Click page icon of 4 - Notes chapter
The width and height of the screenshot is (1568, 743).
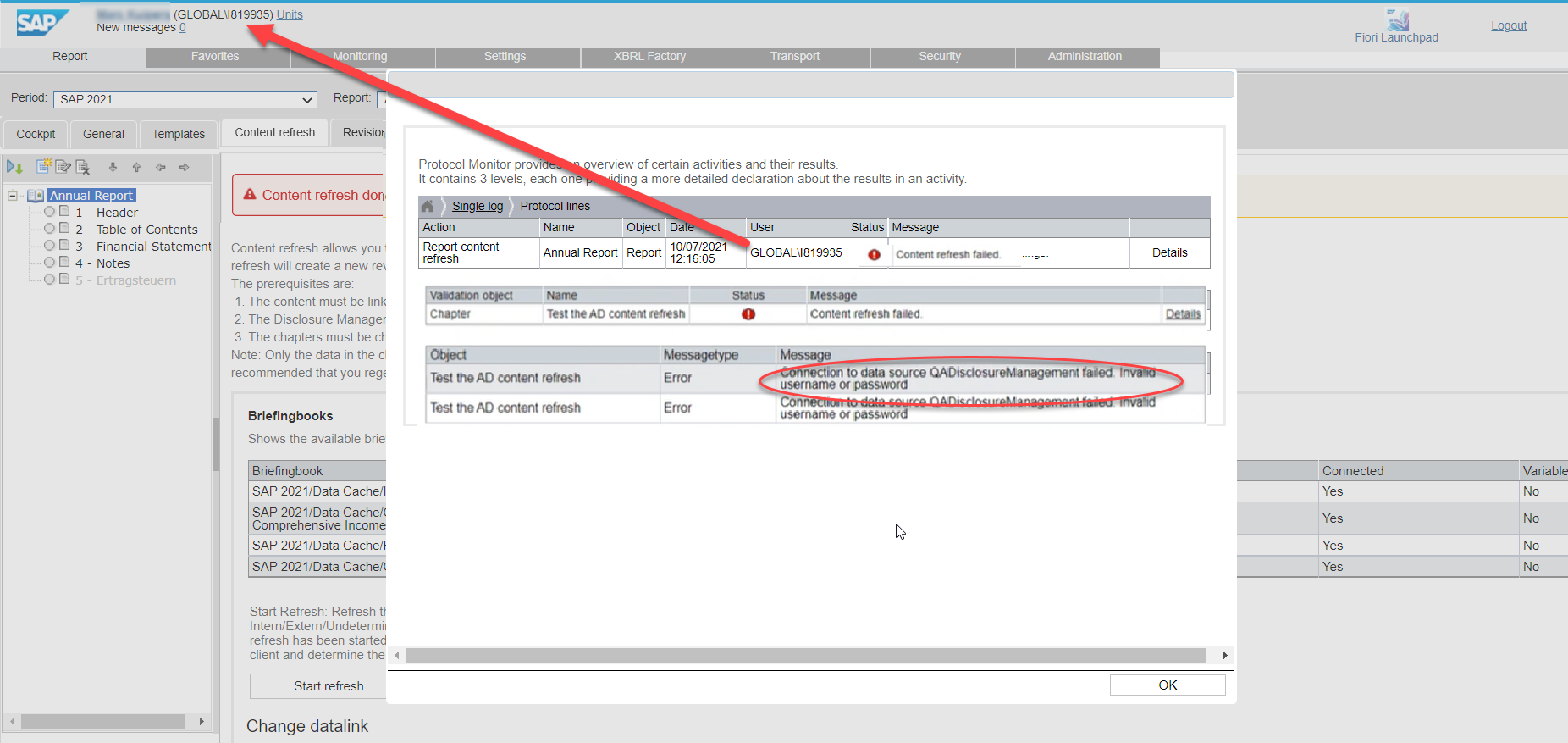[x=64, y=263]
